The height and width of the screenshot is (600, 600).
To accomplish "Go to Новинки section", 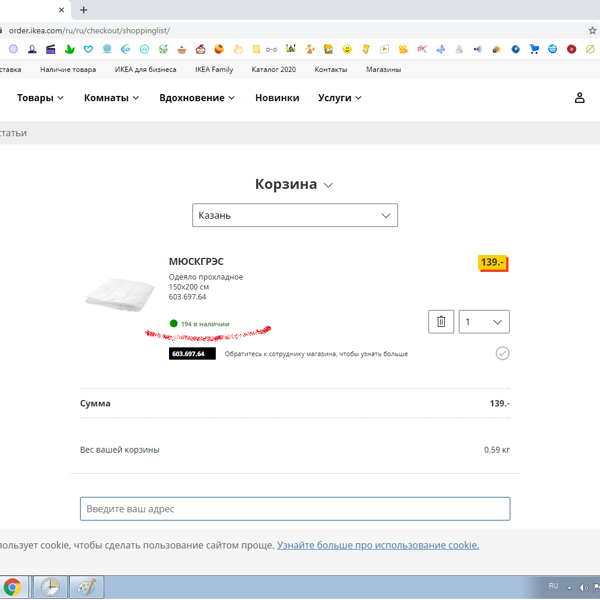I will (x=277, y=98).
